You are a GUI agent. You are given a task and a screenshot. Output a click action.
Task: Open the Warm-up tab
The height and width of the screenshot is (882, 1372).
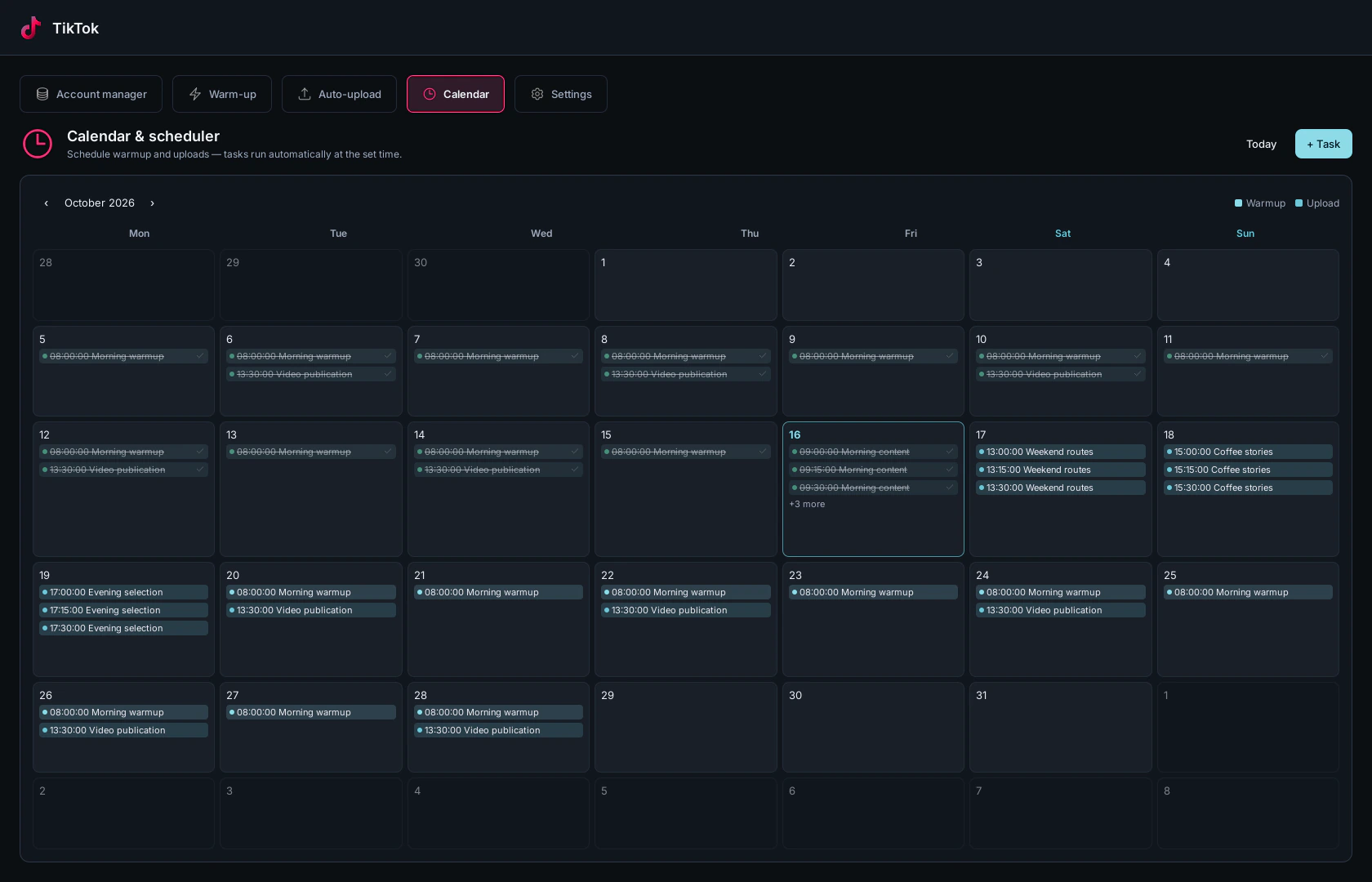point(222,94)
